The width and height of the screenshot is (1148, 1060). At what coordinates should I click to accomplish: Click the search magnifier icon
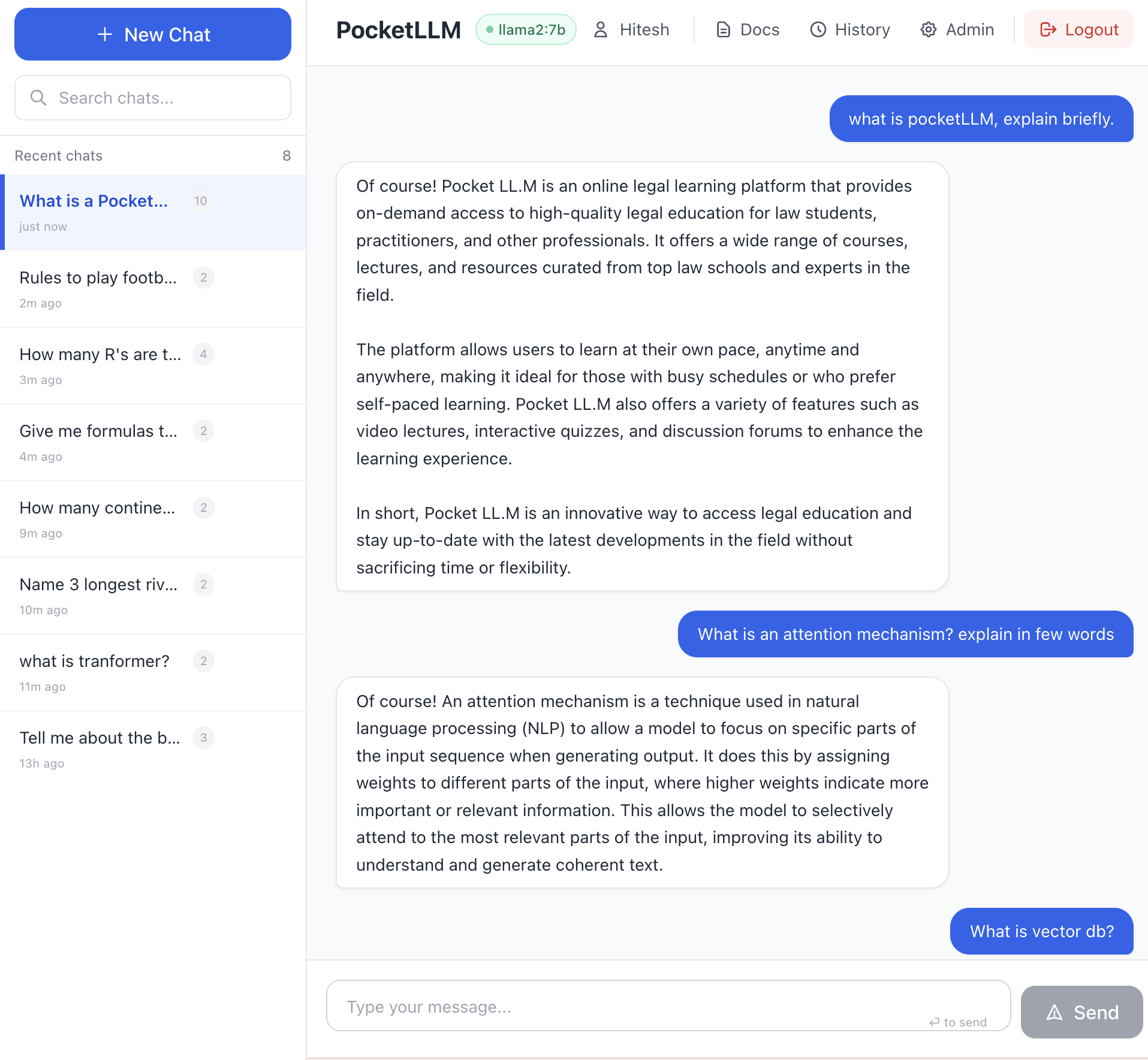[x=38, y=98]
